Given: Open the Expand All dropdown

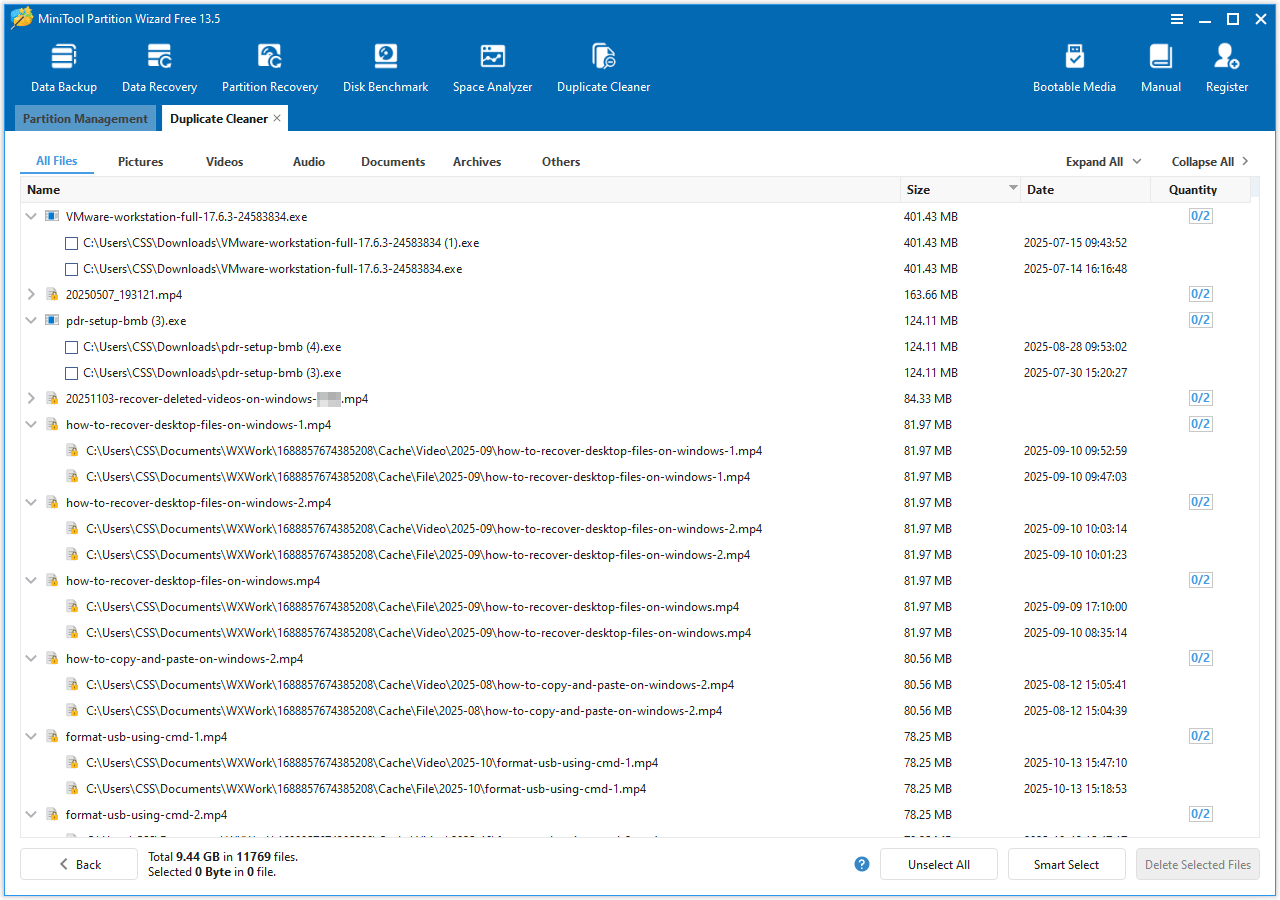Looking at the screenshot, I should coord(1103,162).
